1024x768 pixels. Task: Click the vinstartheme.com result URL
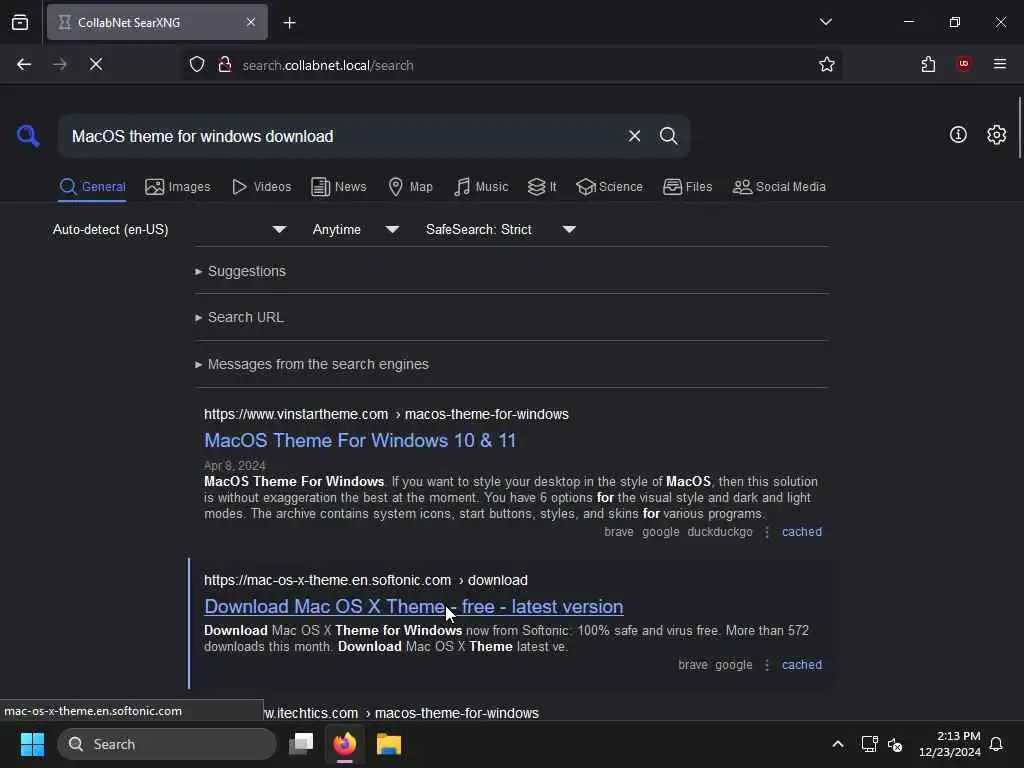(386, 414)
